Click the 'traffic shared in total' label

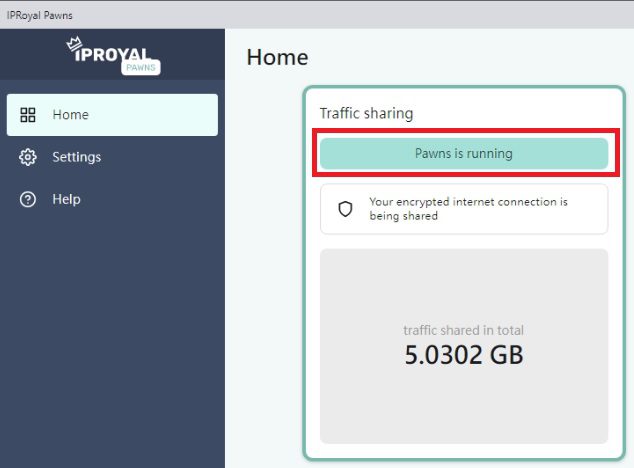[x=463, y=330]
